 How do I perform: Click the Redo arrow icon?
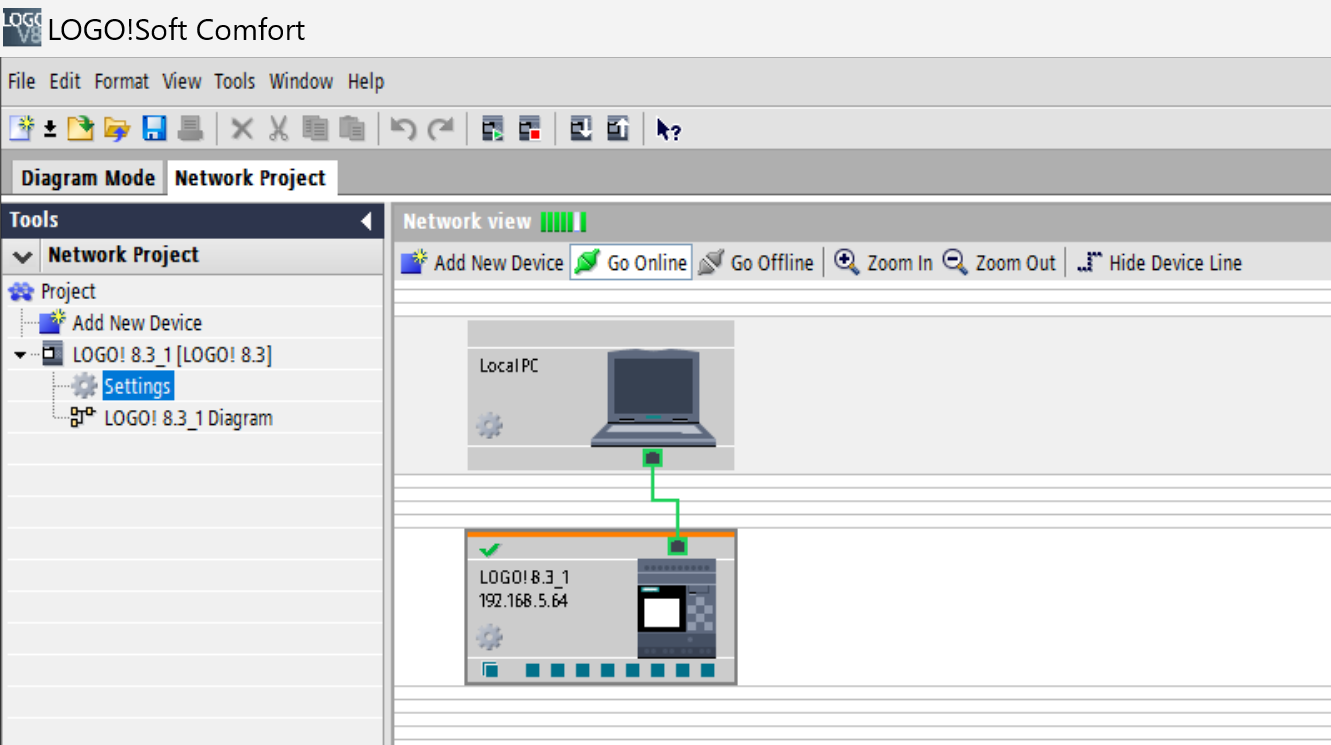click(440, 128)
